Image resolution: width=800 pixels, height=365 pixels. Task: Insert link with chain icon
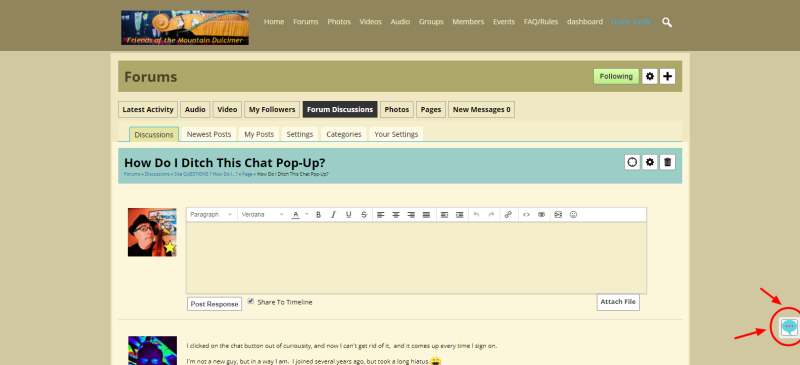coord(508,215)
